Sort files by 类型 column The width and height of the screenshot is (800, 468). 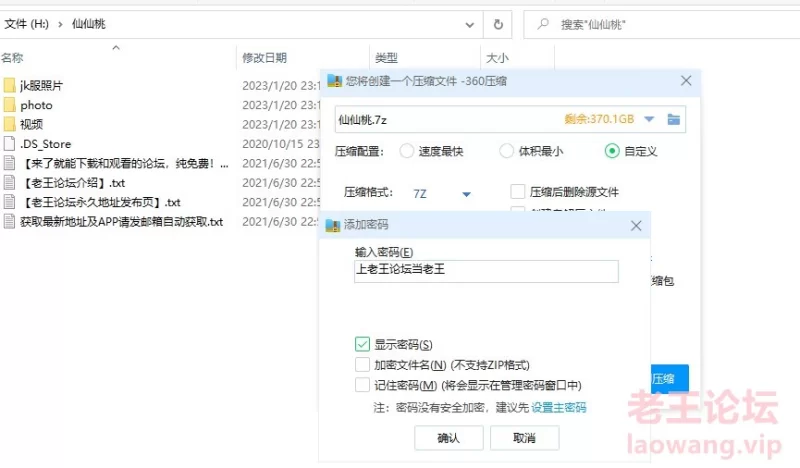pyautogui.click(x=386, y=58)
